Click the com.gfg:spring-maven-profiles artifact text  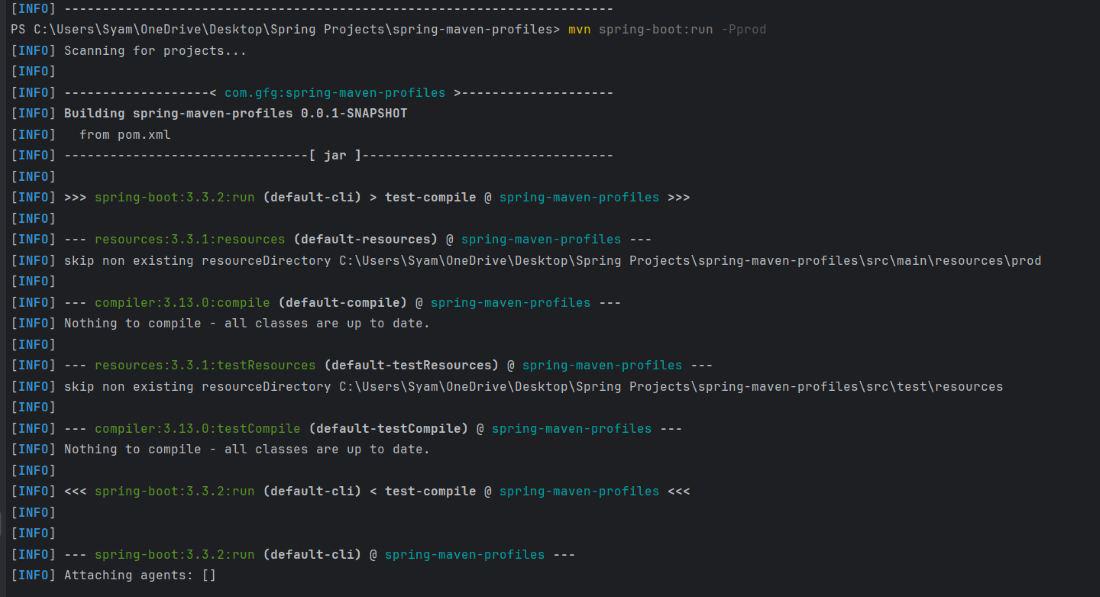tap(334, 92)
